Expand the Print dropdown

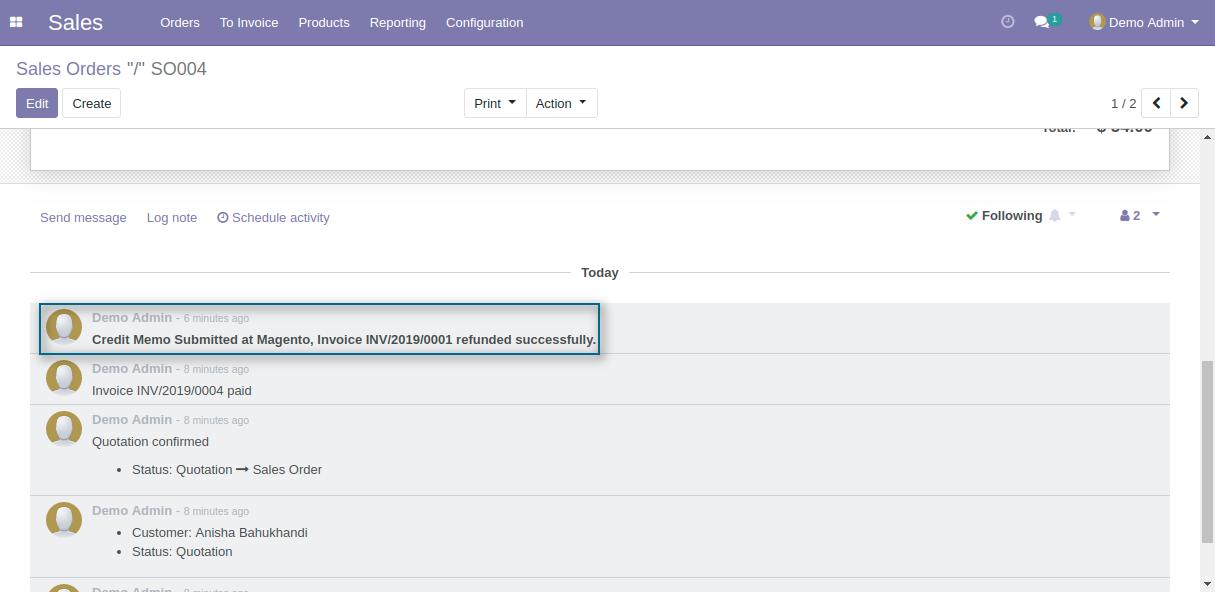[495, 103]
